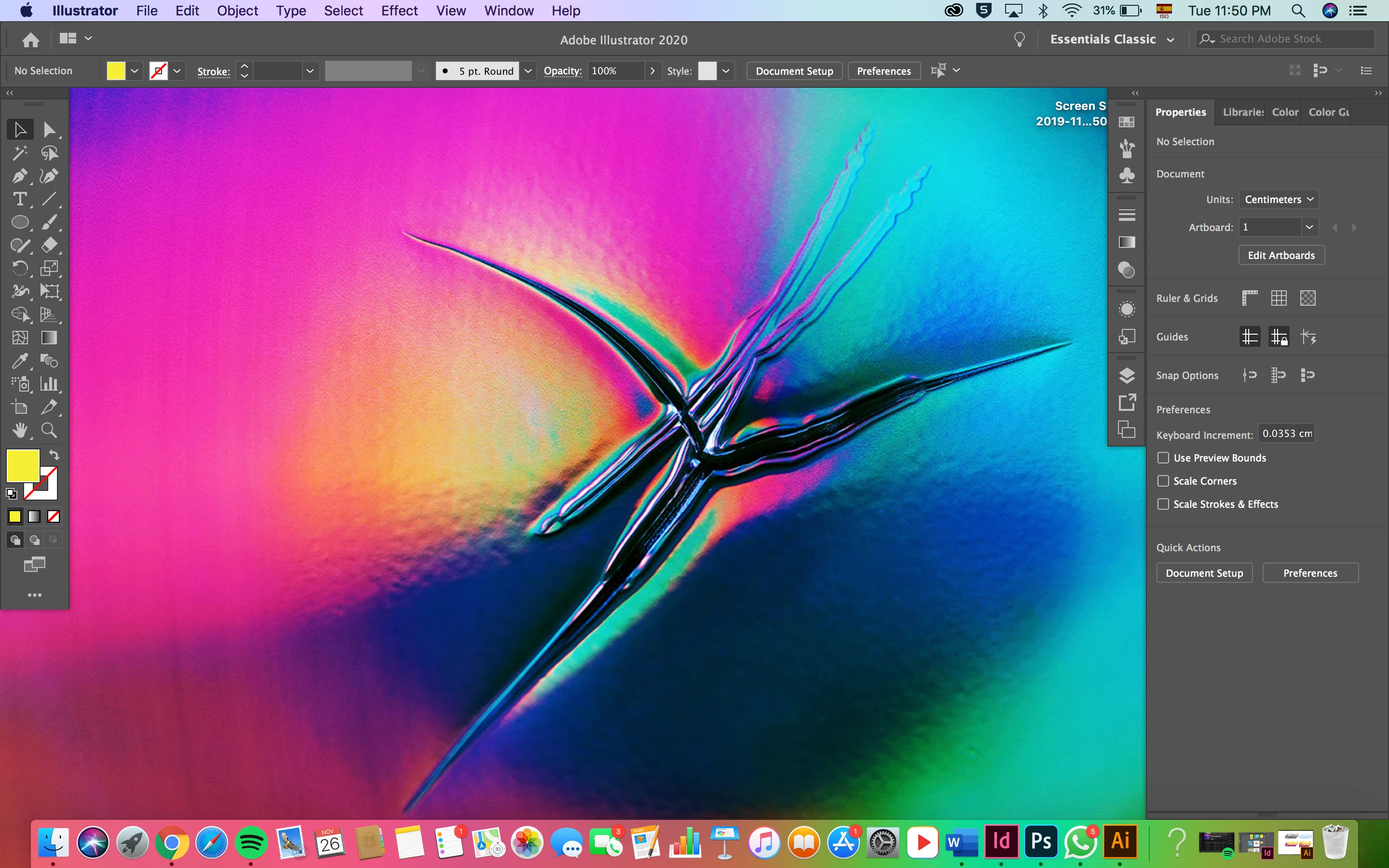The image size is (1389, 868).
Task: Select the Eraser tool
Action: pyautogui.click(x=49, y=245)
